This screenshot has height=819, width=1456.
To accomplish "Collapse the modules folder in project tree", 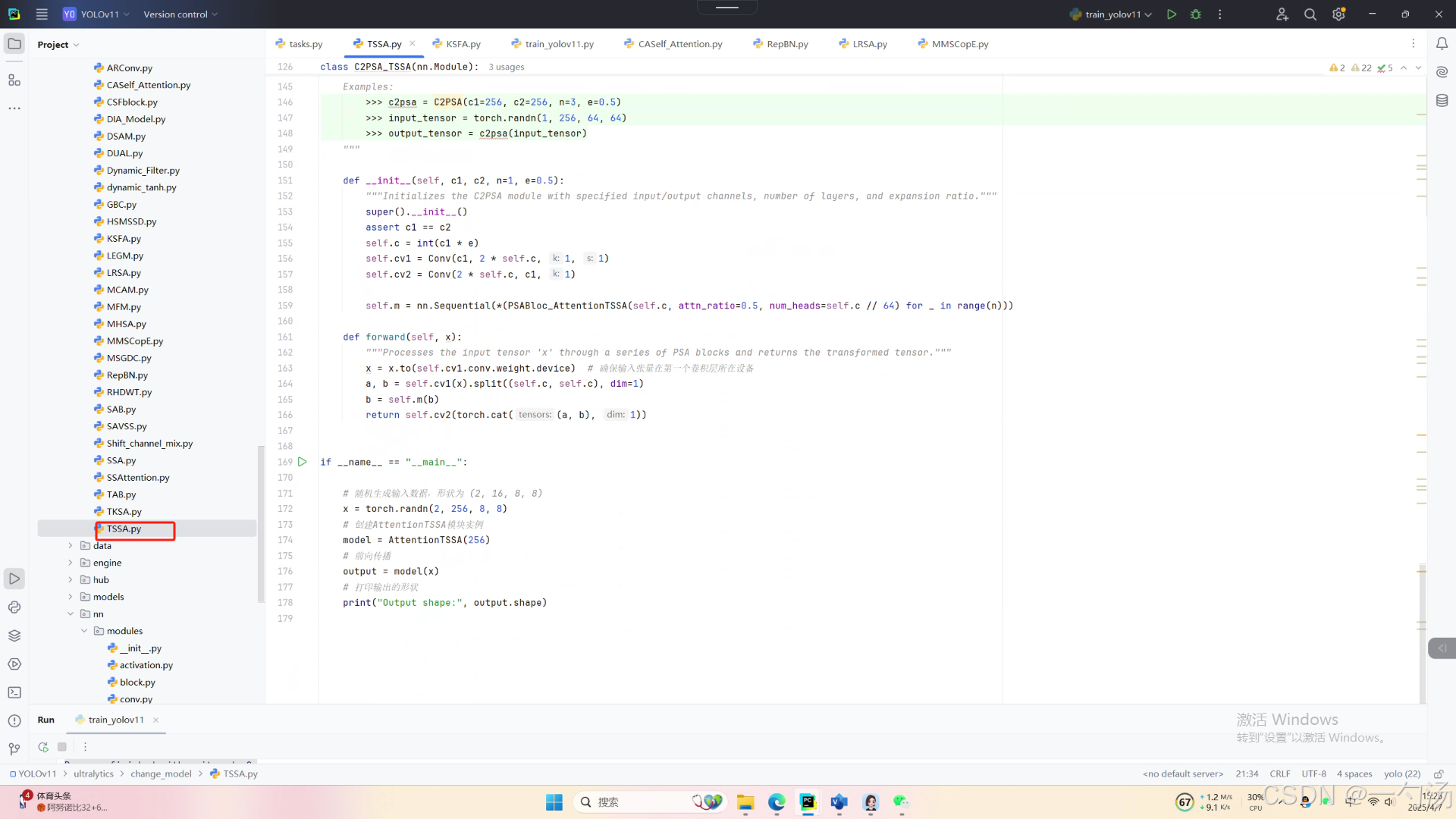I will click(x=84, y=631).
